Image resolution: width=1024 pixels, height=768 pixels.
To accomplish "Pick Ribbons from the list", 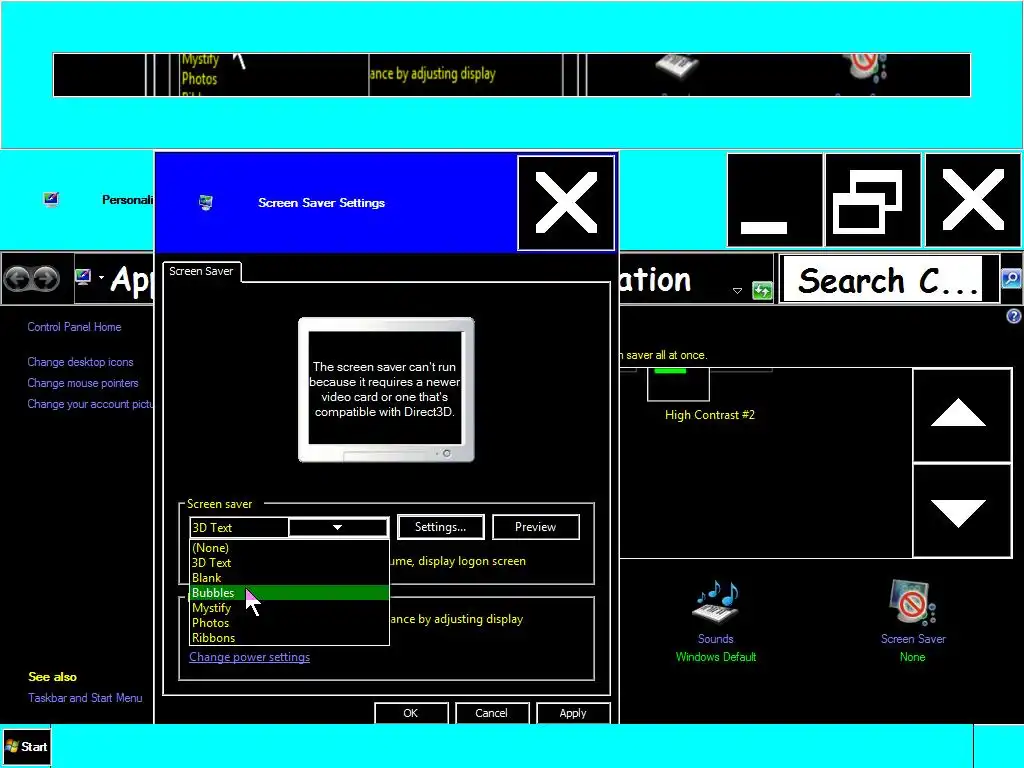I will coord(289,638).
